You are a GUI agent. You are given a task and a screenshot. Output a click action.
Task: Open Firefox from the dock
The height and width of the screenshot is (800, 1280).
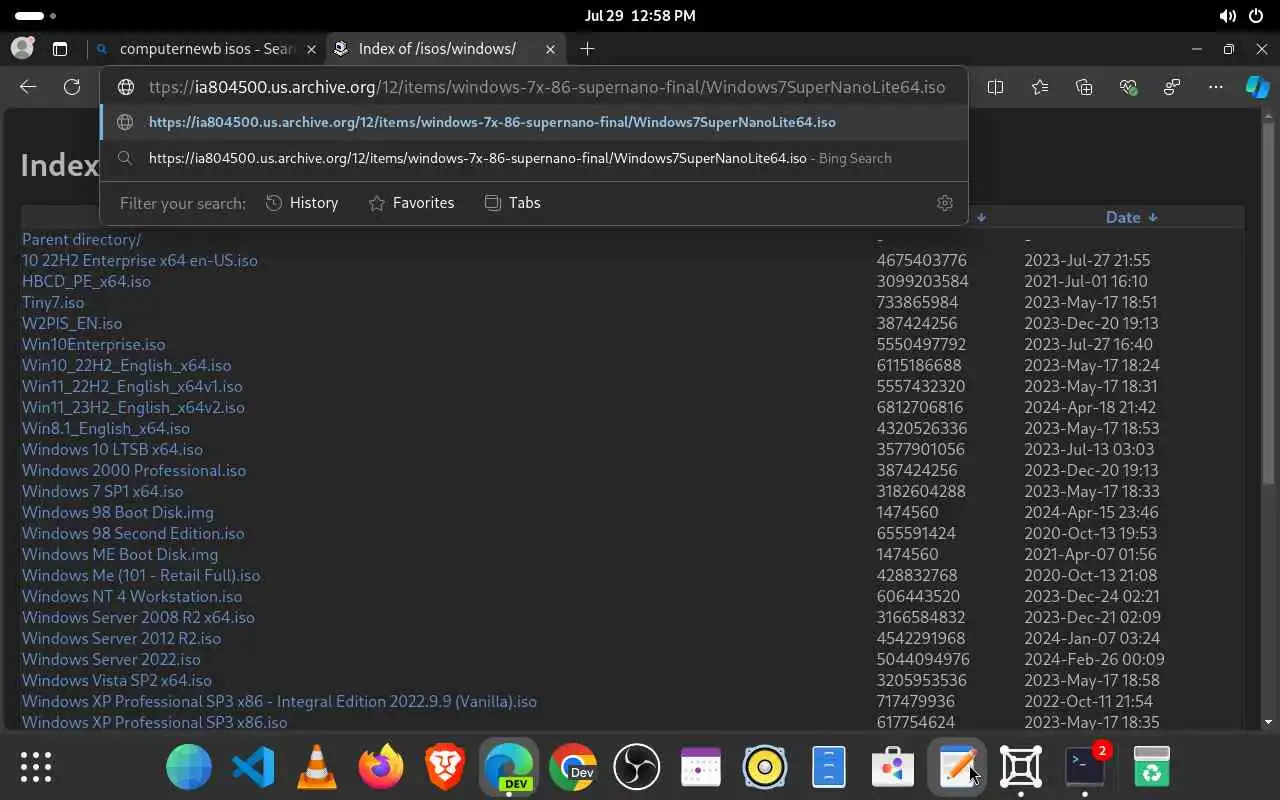[x=381, y=767]
